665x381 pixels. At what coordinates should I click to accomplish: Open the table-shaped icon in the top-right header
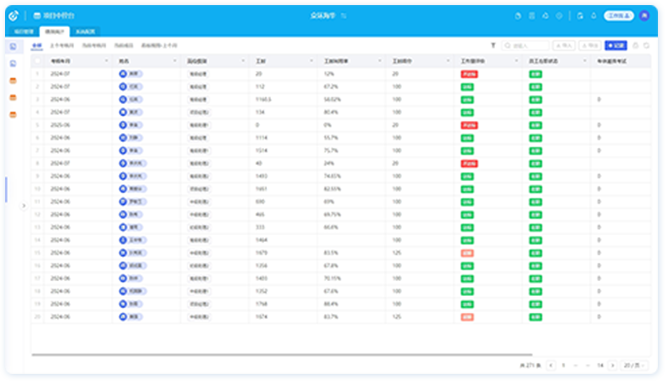(x=532, y=16)
